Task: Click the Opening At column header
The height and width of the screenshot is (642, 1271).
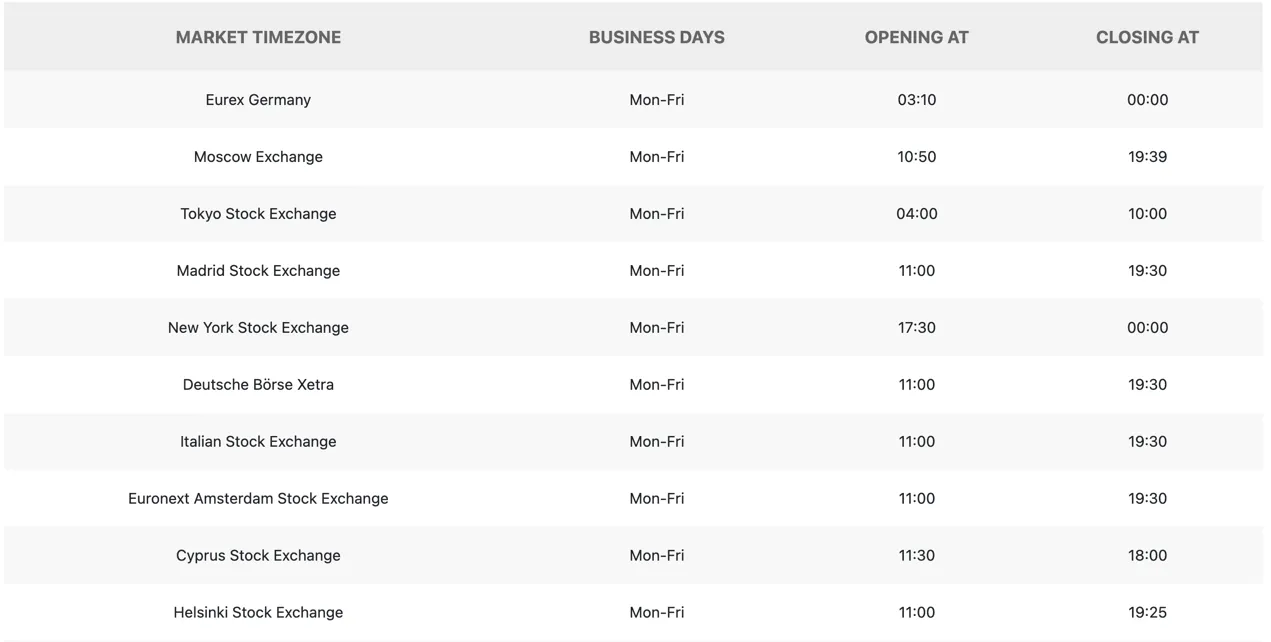Action: pos(917,37)
